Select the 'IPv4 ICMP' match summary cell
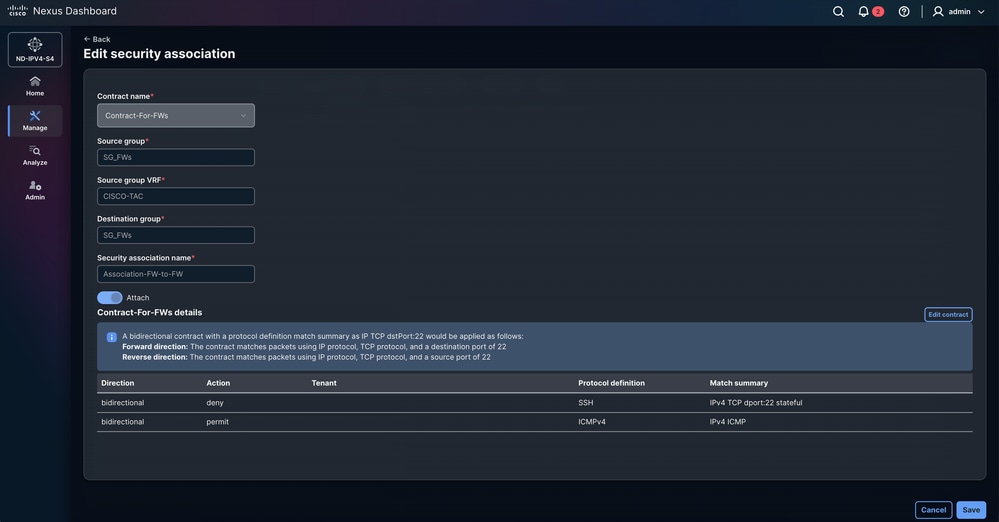 coord(728,422)
